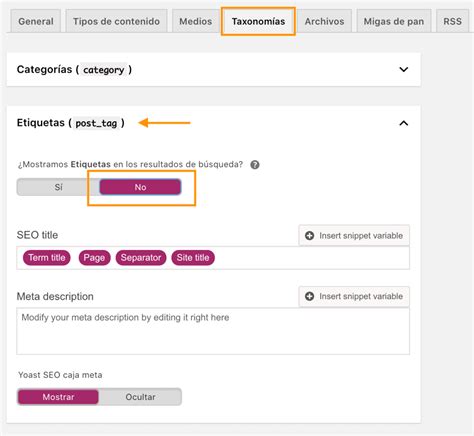This screenshot has height=436, width=474.
Task: Expand the Categorías section chevron
Action: pyautogui.click(x=404, y=69)
